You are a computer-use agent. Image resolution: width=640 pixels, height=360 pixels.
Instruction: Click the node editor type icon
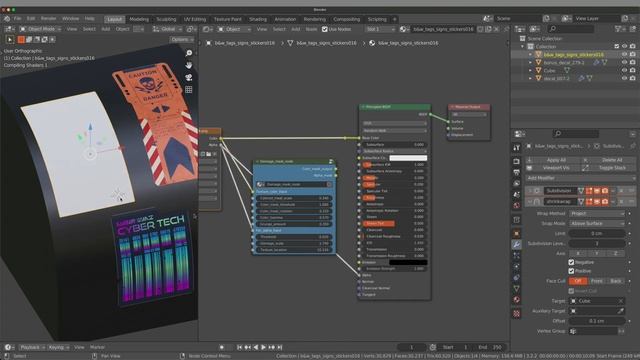coord(207,29)
